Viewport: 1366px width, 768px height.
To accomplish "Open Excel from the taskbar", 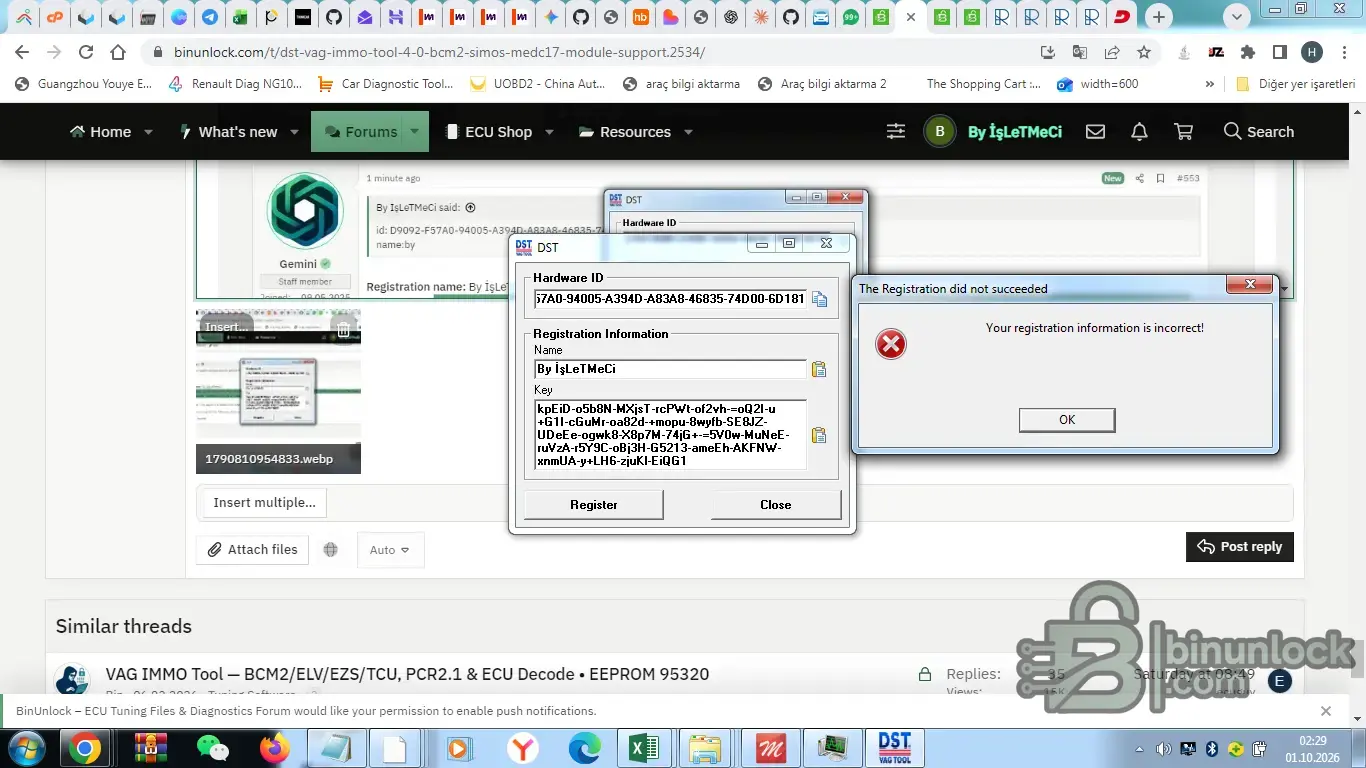I will point(644,748).
